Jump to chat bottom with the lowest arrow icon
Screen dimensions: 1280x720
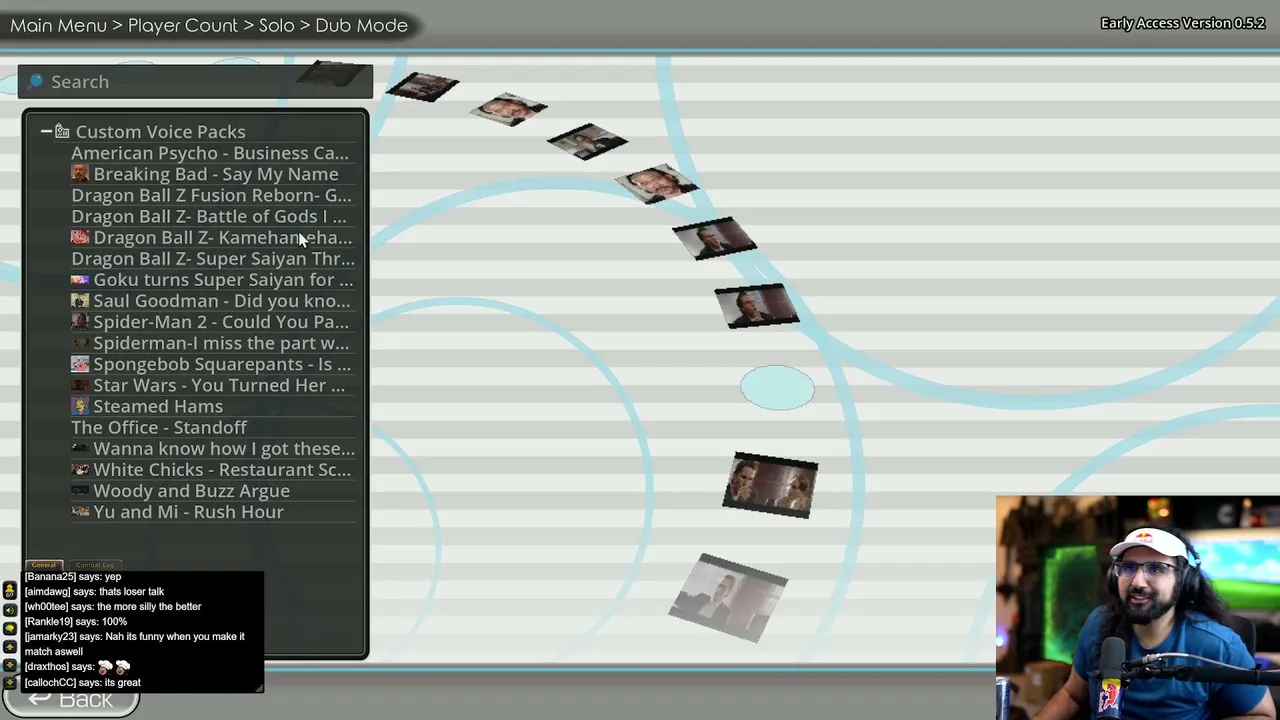coord(10,683)
